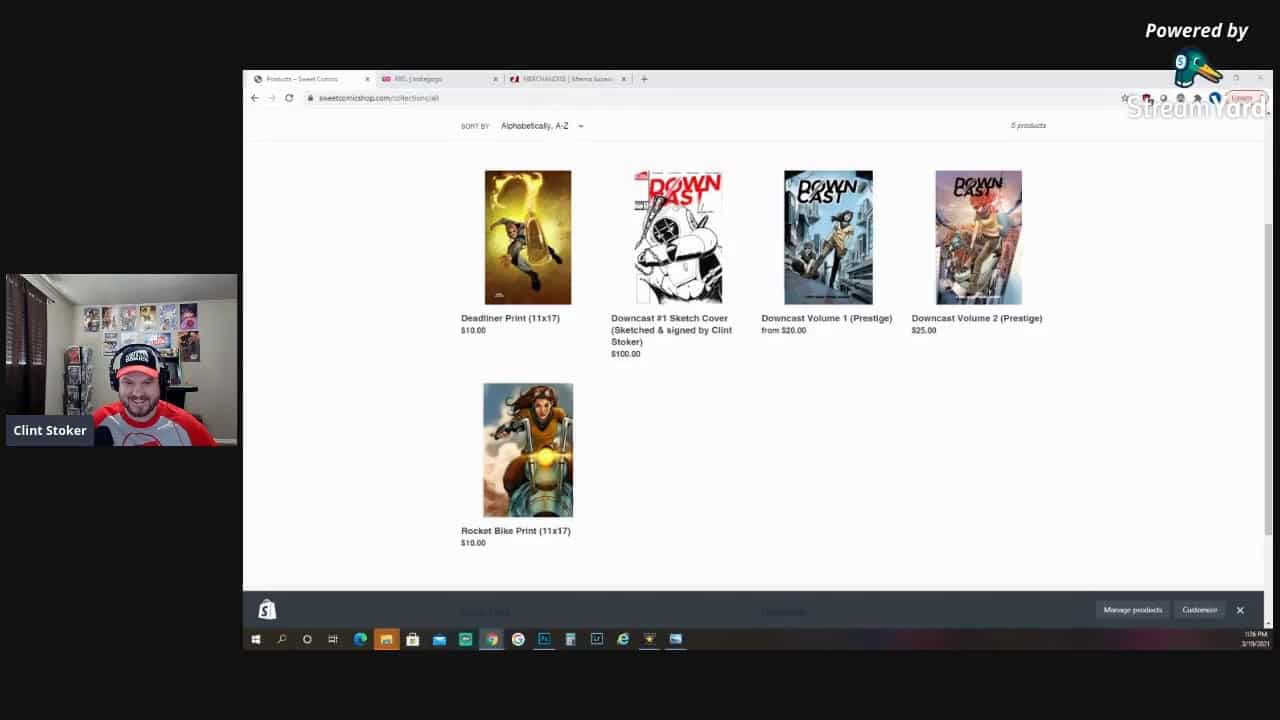
Task: Dismiss the Shopify admin bar
Action: [1240, 610]
